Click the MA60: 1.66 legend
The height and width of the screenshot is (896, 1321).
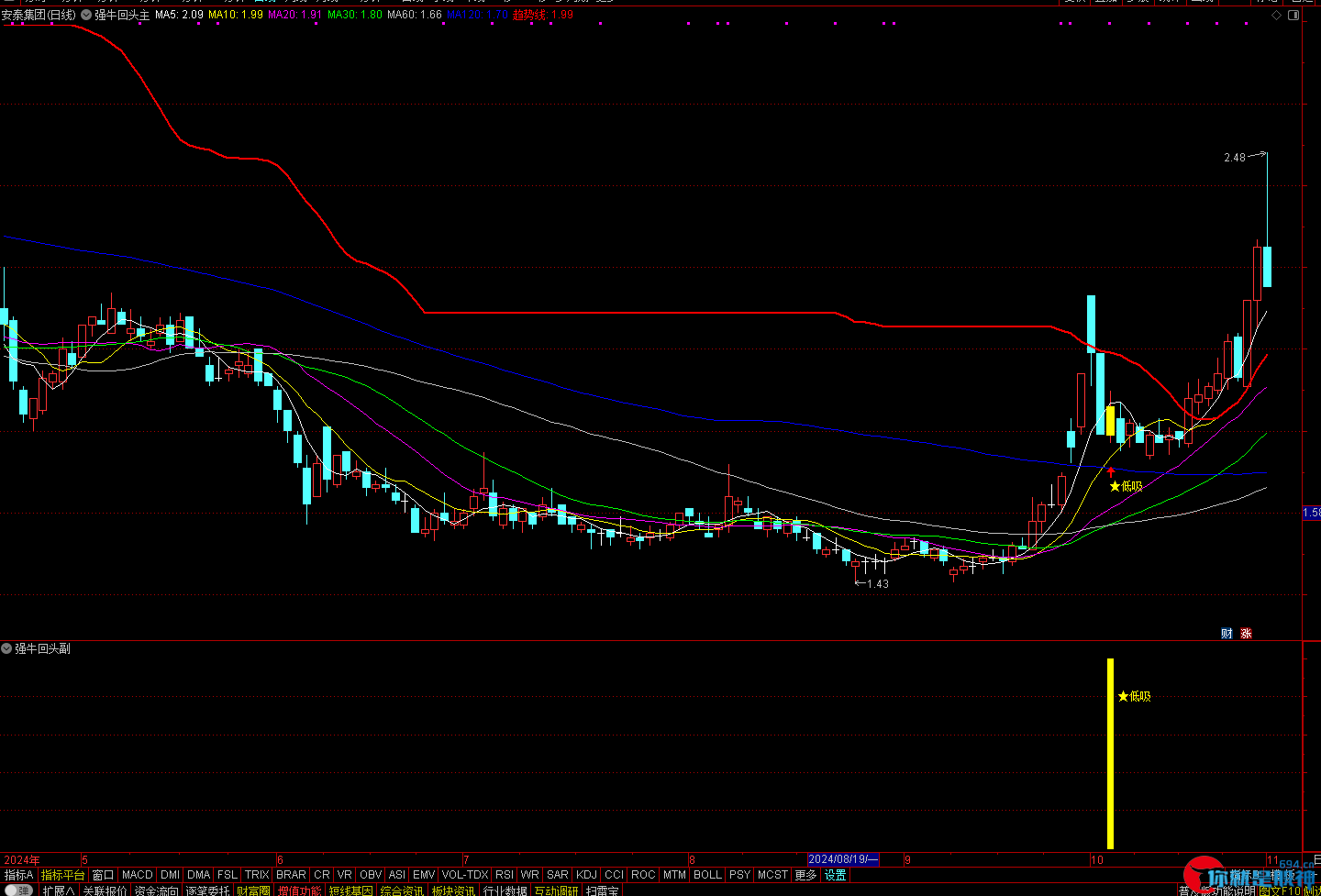tap(415, 15)
